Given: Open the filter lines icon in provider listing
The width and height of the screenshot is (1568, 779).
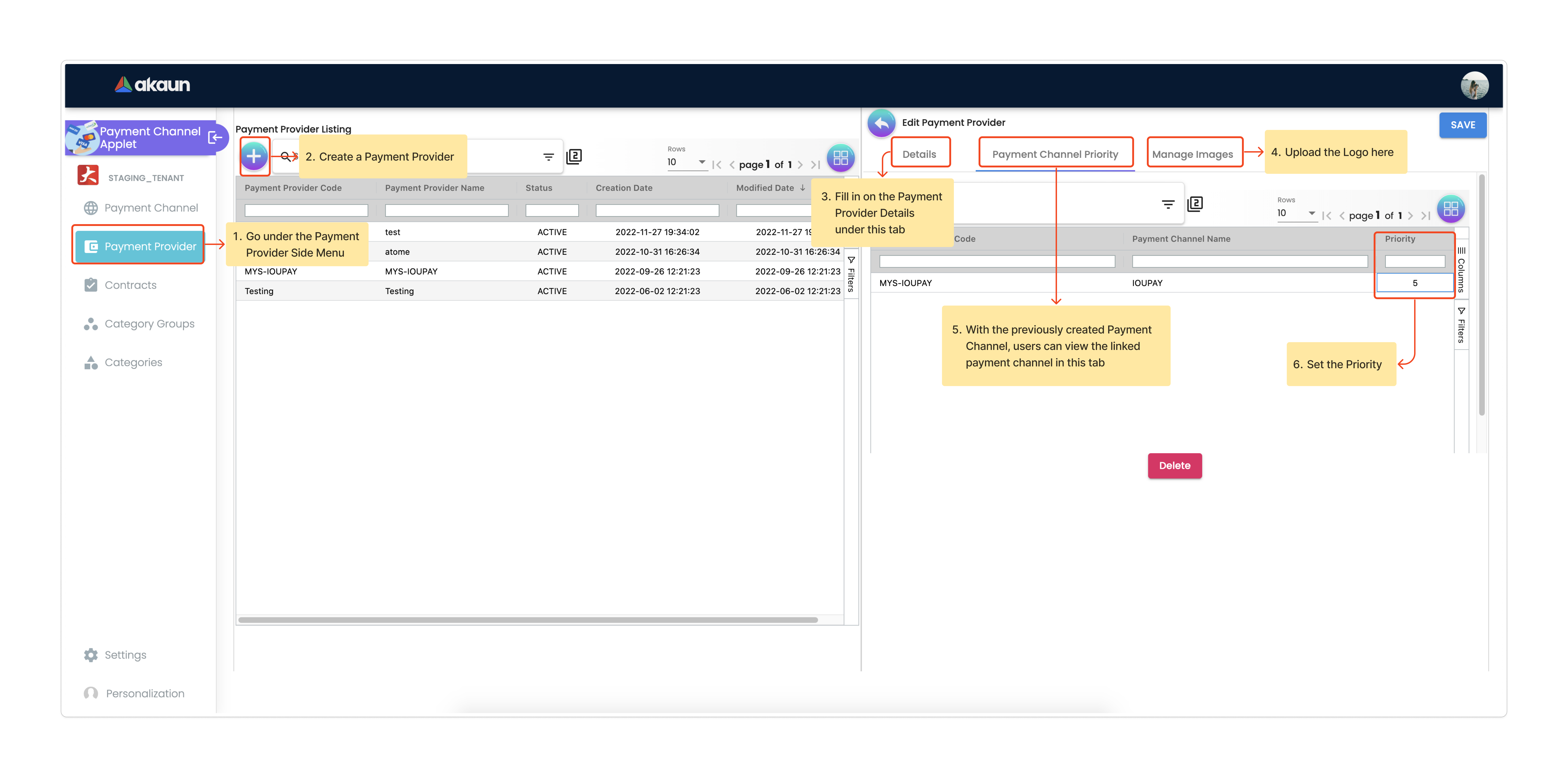Looking at the screenshot, I should coord(549,157).
